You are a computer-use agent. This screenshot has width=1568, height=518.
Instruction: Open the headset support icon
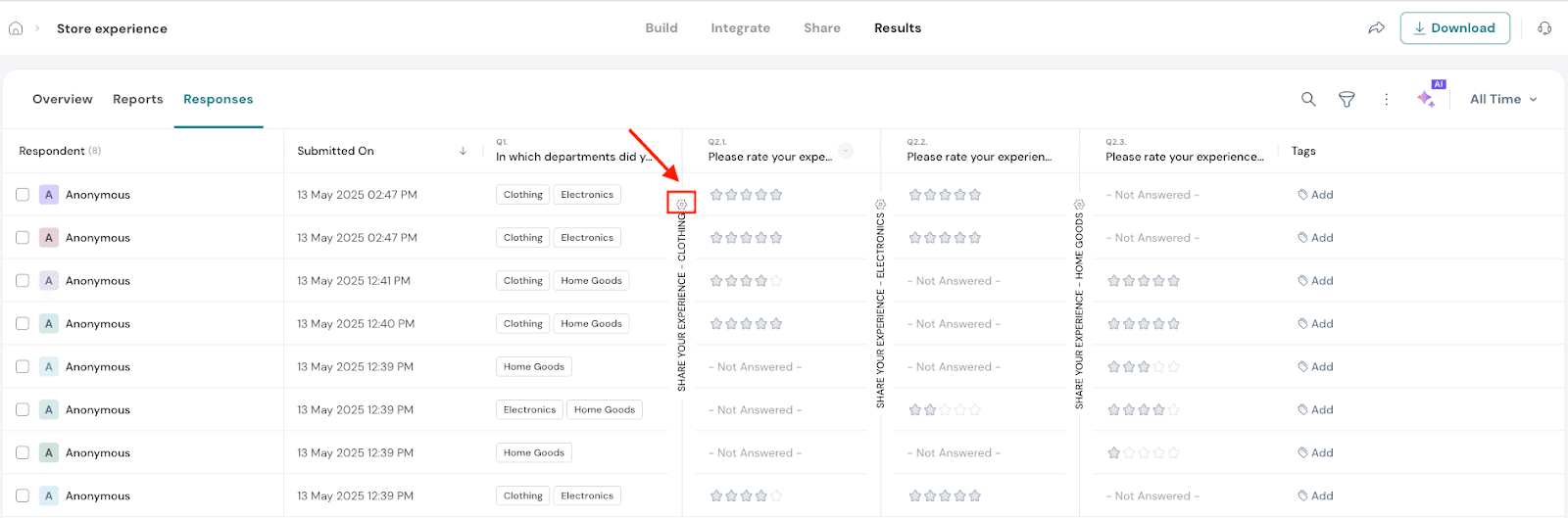1544,28
